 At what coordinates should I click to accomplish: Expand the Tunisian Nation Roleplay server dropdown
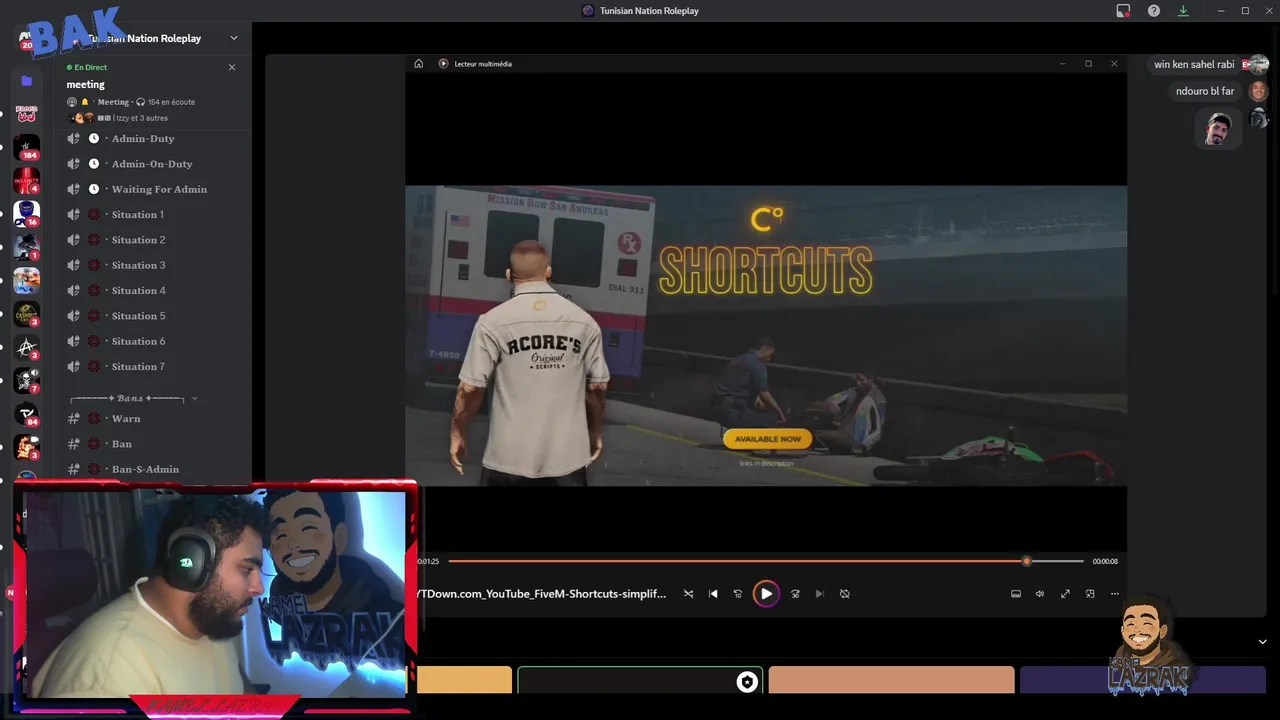(234, 38)
